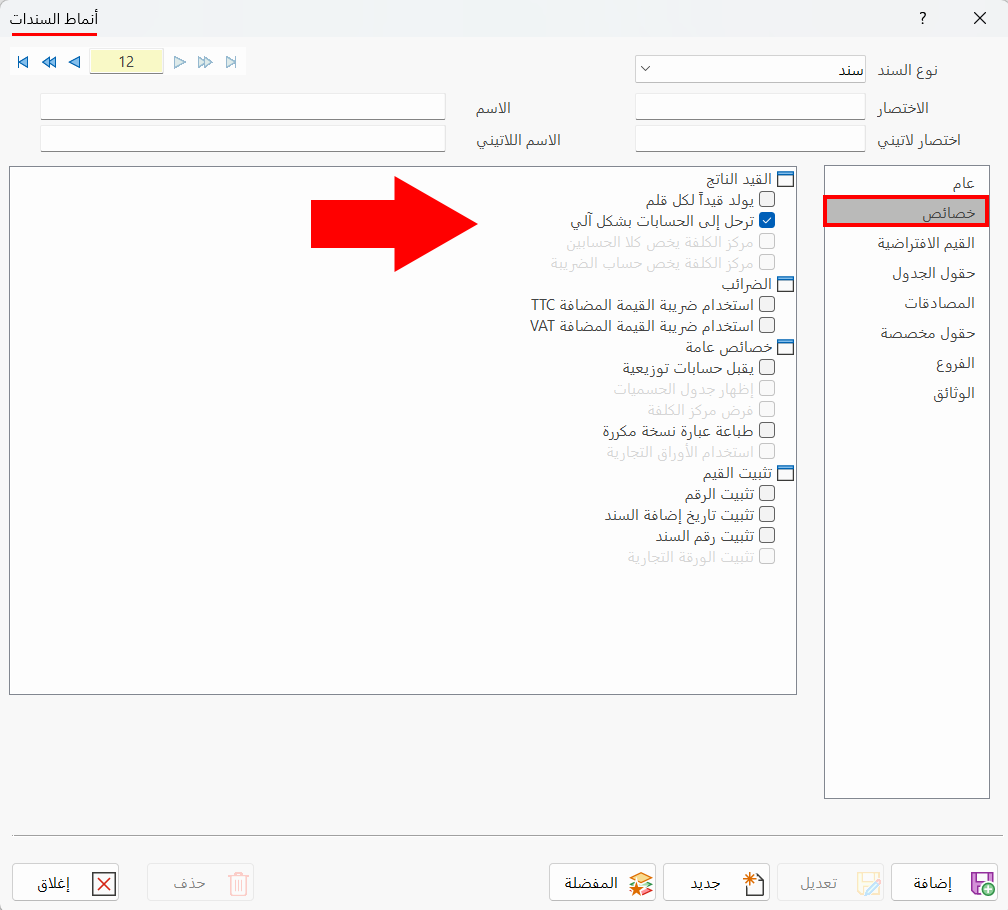Viewport: 1008px width, 910px height.
Task: Click the إغلاق button
Action: click(x=66, y=882)
